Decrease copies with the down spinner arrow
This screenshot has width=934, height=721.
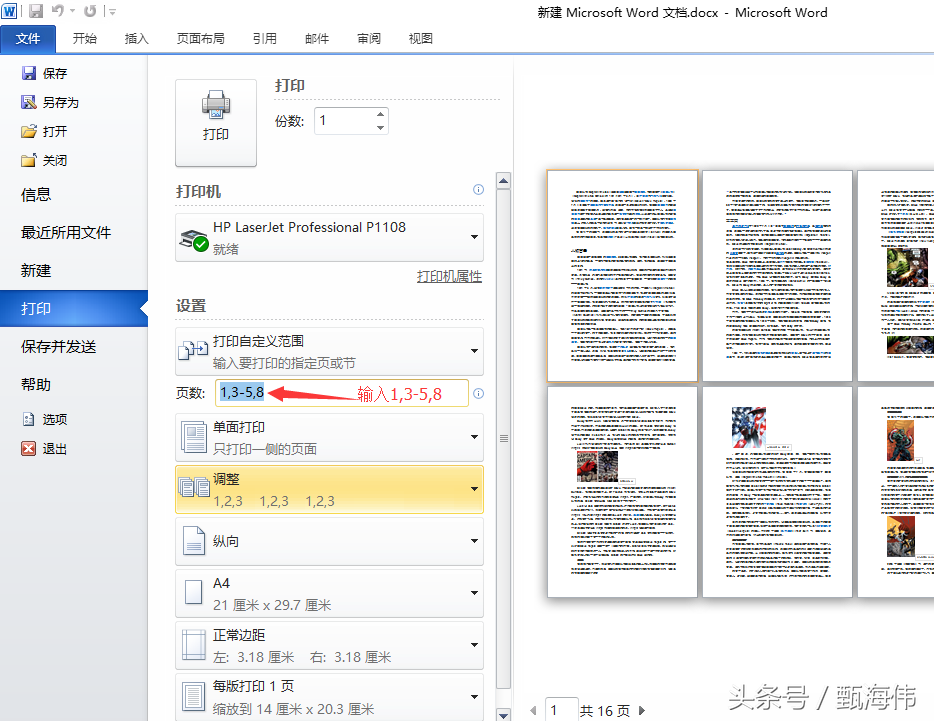click(x=381, y=128)
